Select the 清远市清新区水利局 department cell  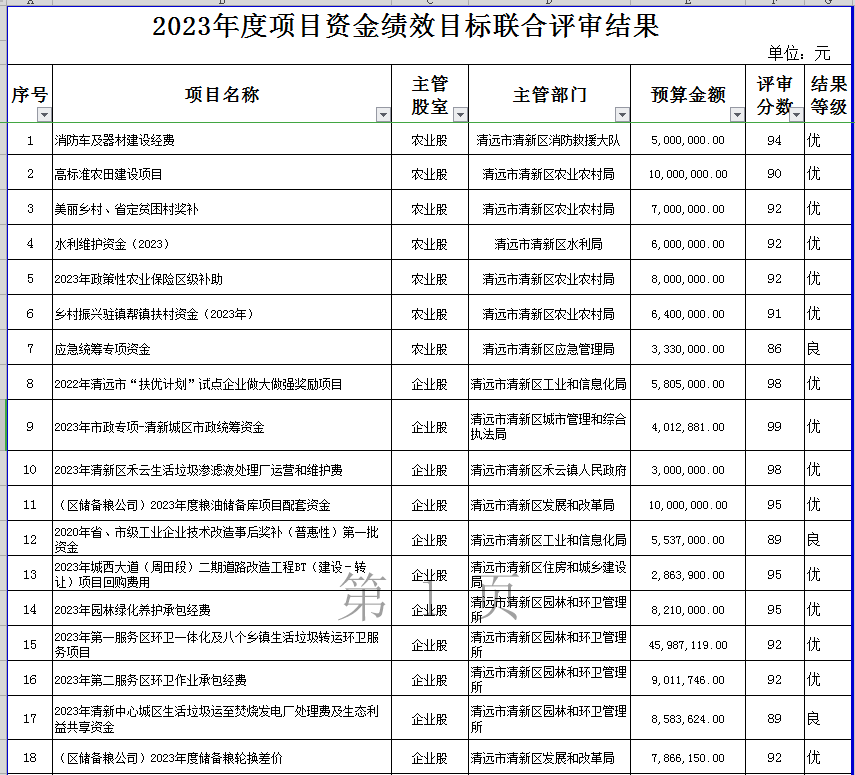tap(549, 244)
